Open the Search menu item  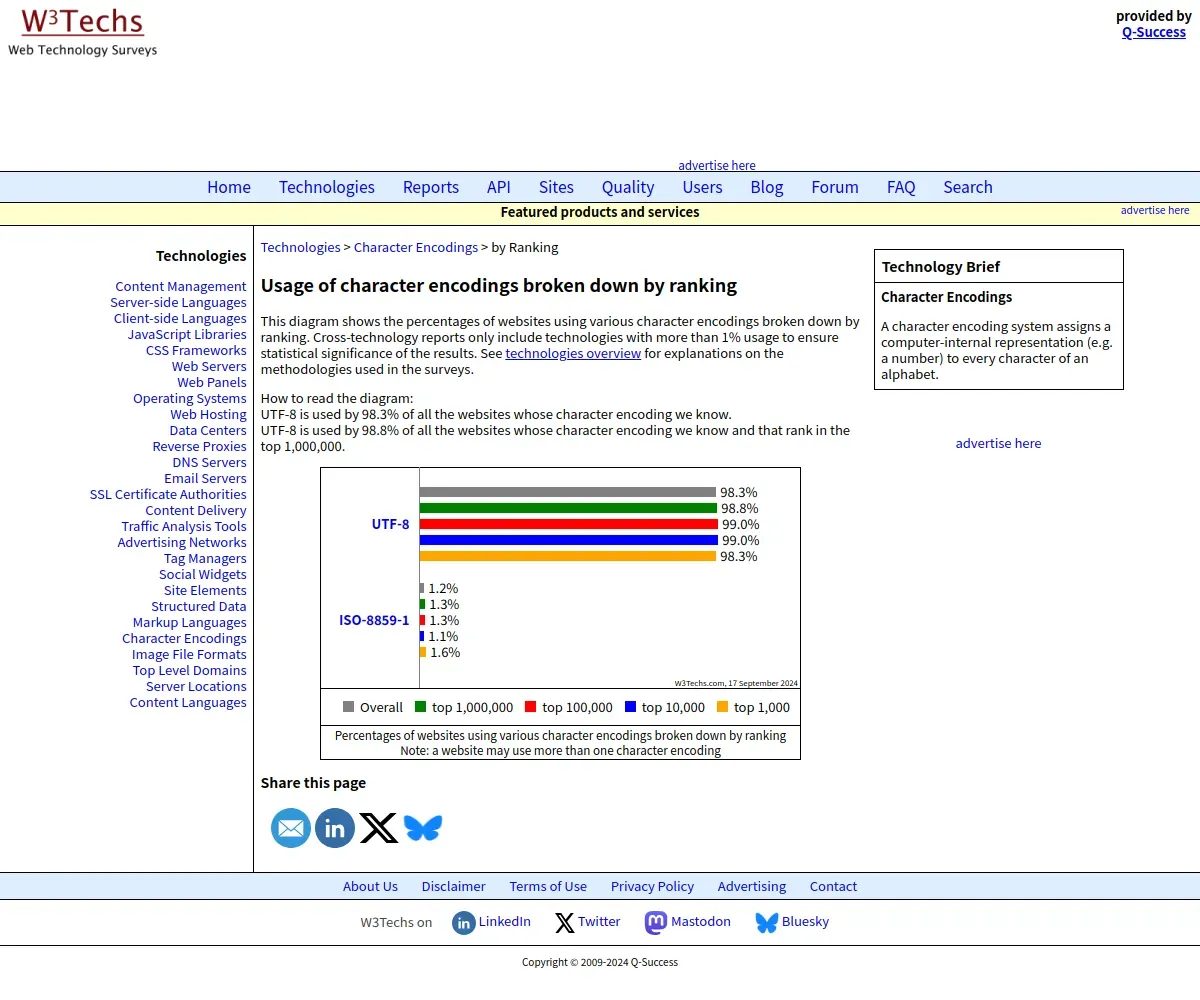coord(968,187)
